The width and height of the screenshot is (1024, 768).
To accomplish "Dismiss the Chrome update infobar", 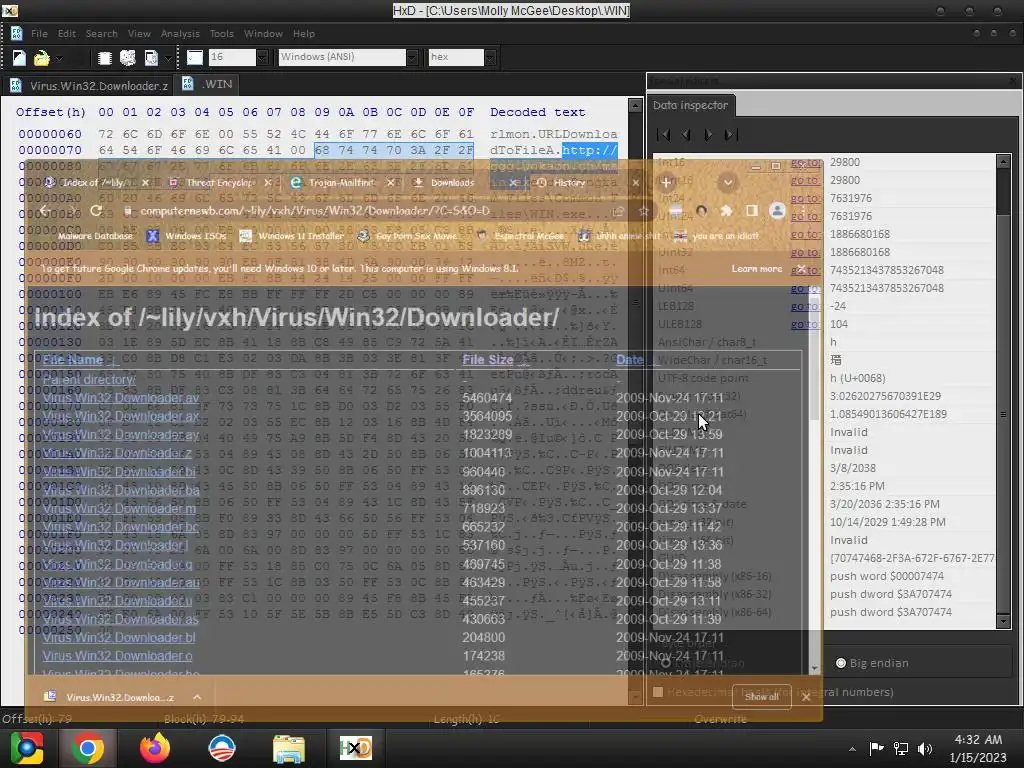I will point(801,268).
